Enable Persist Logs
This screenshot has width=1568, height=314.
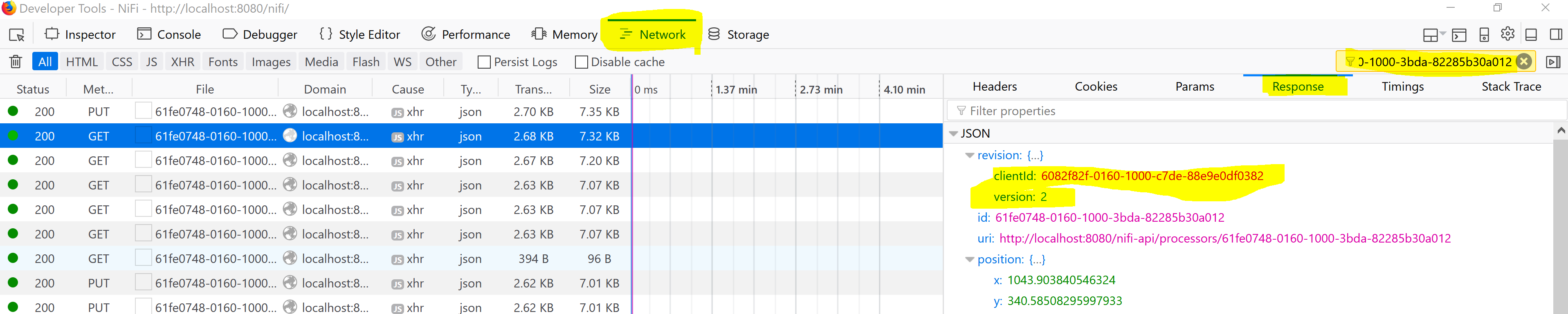484,61
